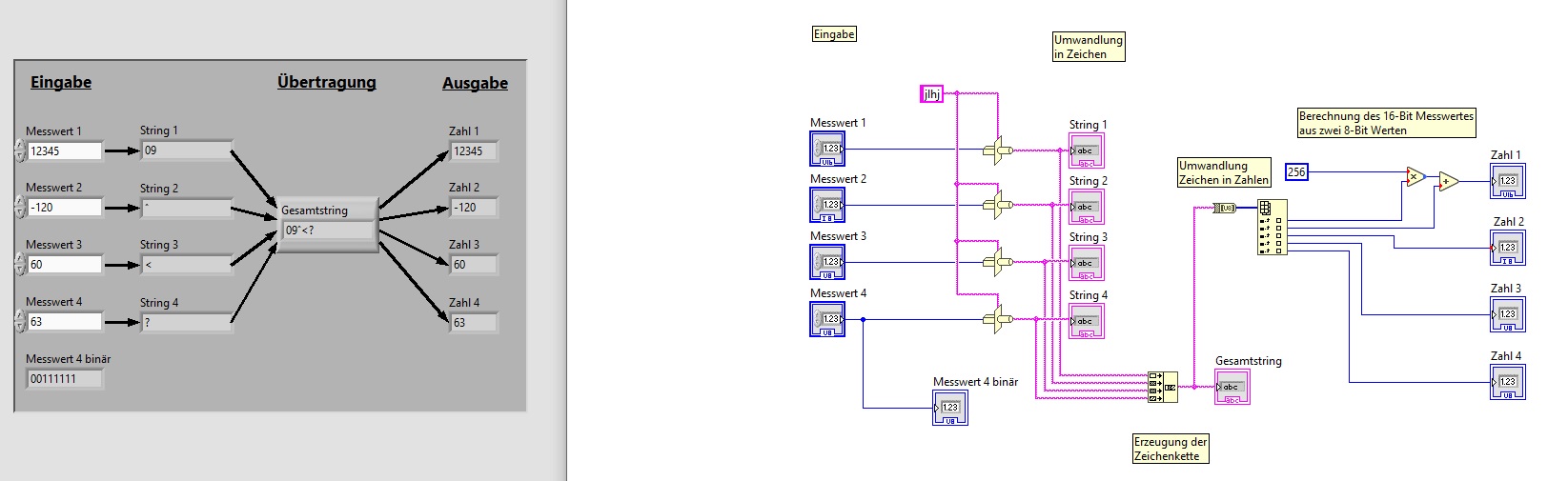Click the Messwert 4 terminal in block diagram
Viewport: 1568px width, 481px height.
pos(827,319)
